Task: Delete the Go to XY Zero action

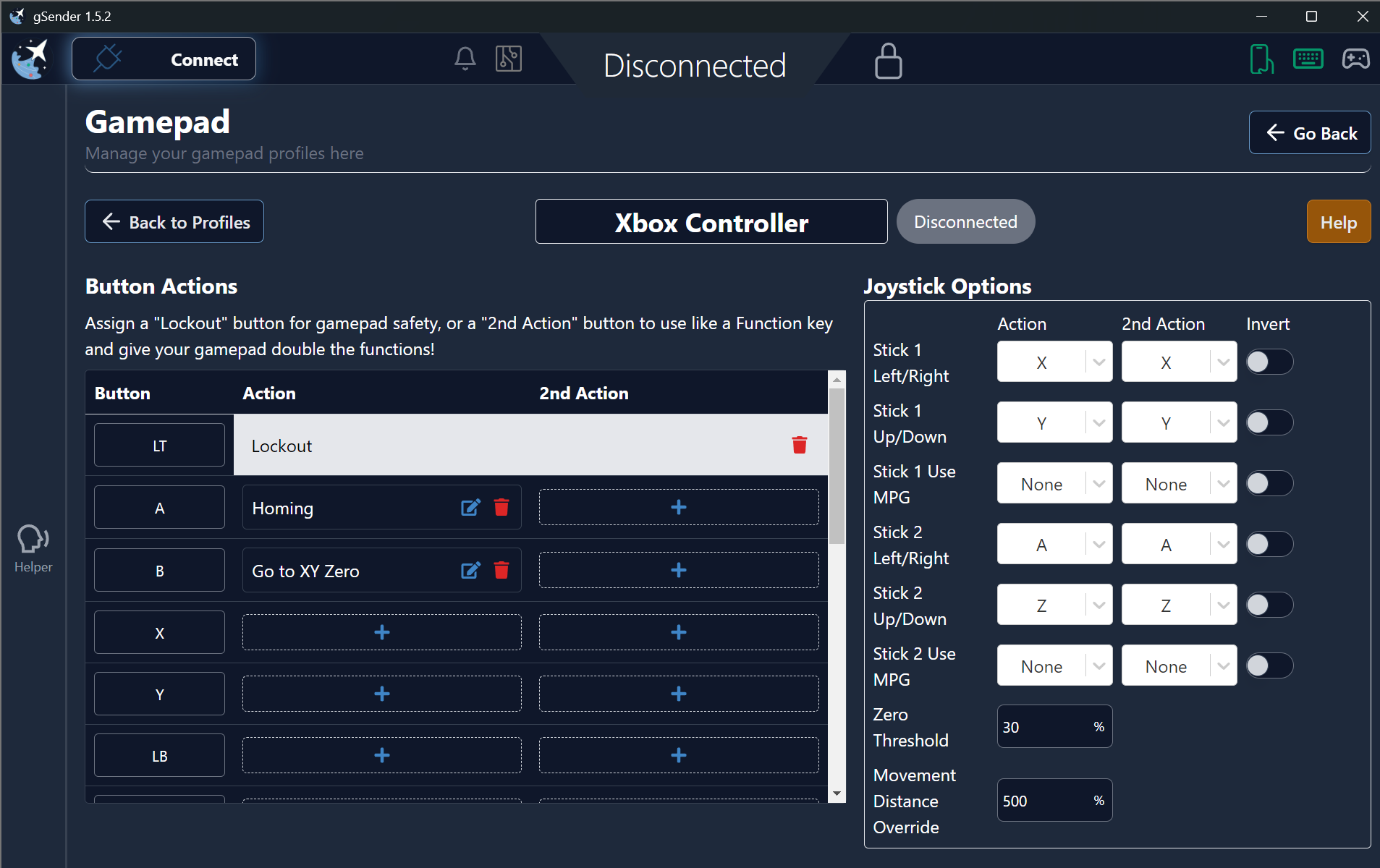Action: pos(501,571)
